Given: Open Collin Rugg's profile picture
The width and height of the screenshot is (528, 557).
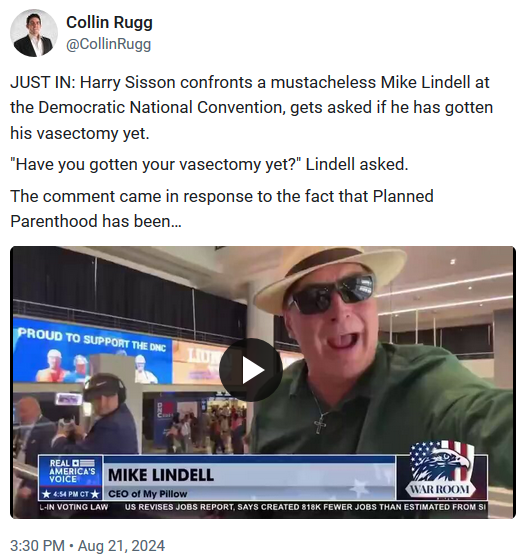Looking at the screenshot, I should [x=34, y=33].
